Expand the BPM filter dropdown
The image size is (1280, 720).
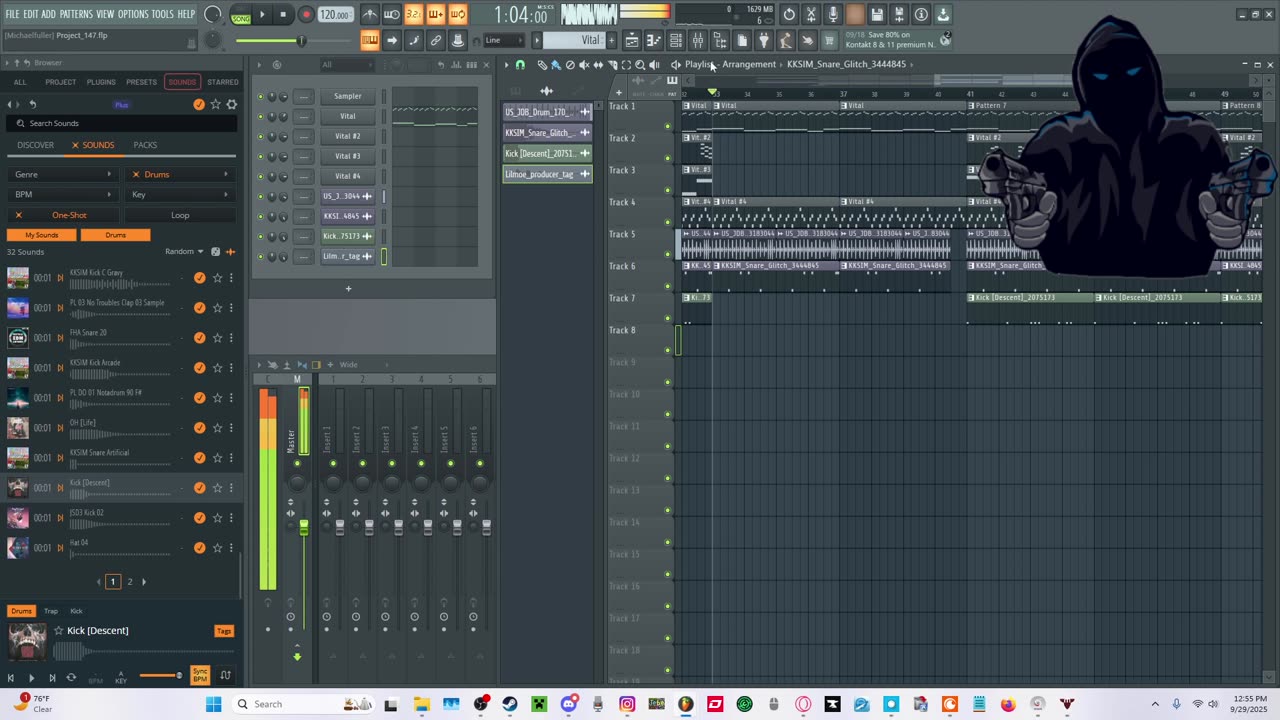point(63,195)
